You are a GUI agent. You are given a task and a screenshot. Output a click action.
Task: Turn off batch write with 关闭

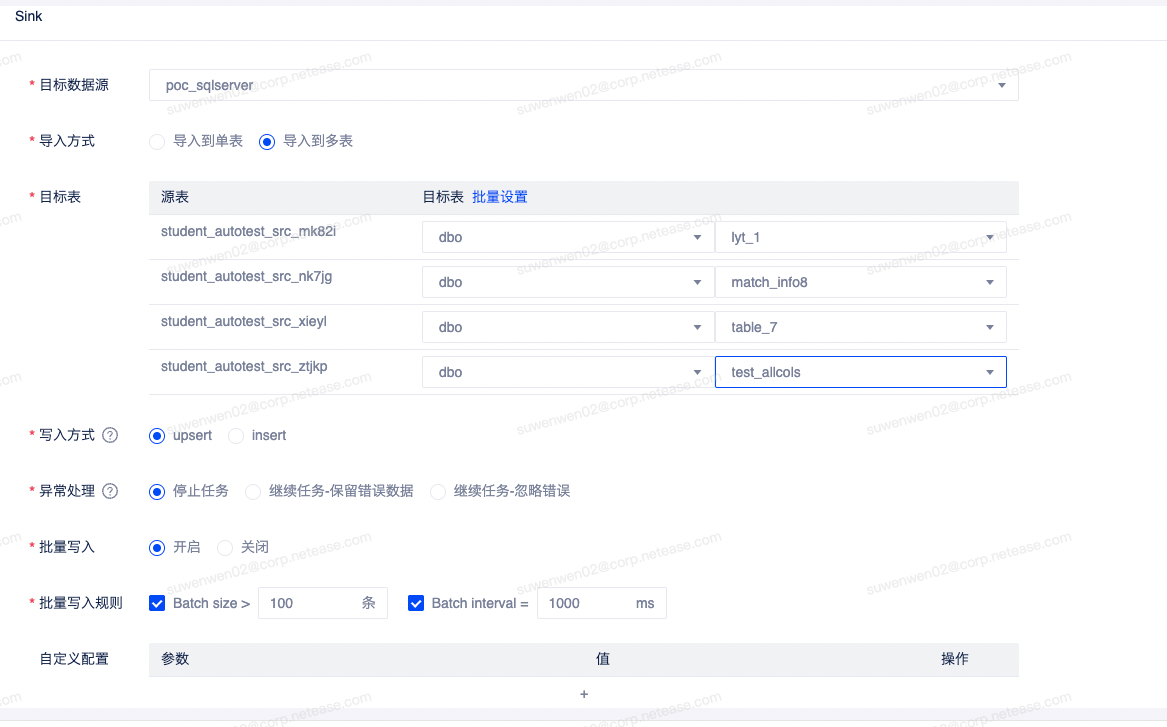(x=225, y=548)
